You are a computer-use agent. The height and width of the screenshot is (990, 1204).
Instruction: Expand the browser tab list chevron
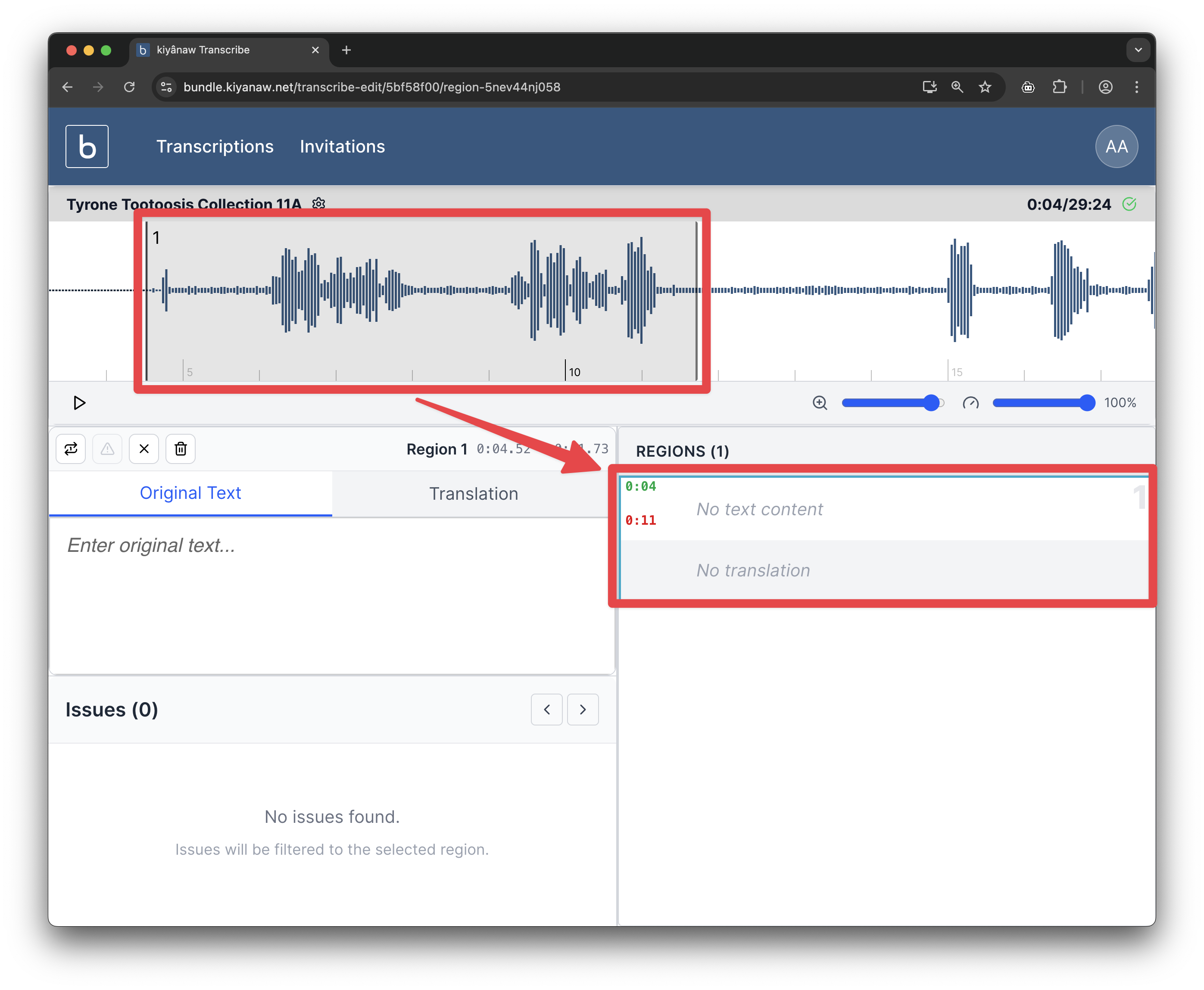[1138, 50]
